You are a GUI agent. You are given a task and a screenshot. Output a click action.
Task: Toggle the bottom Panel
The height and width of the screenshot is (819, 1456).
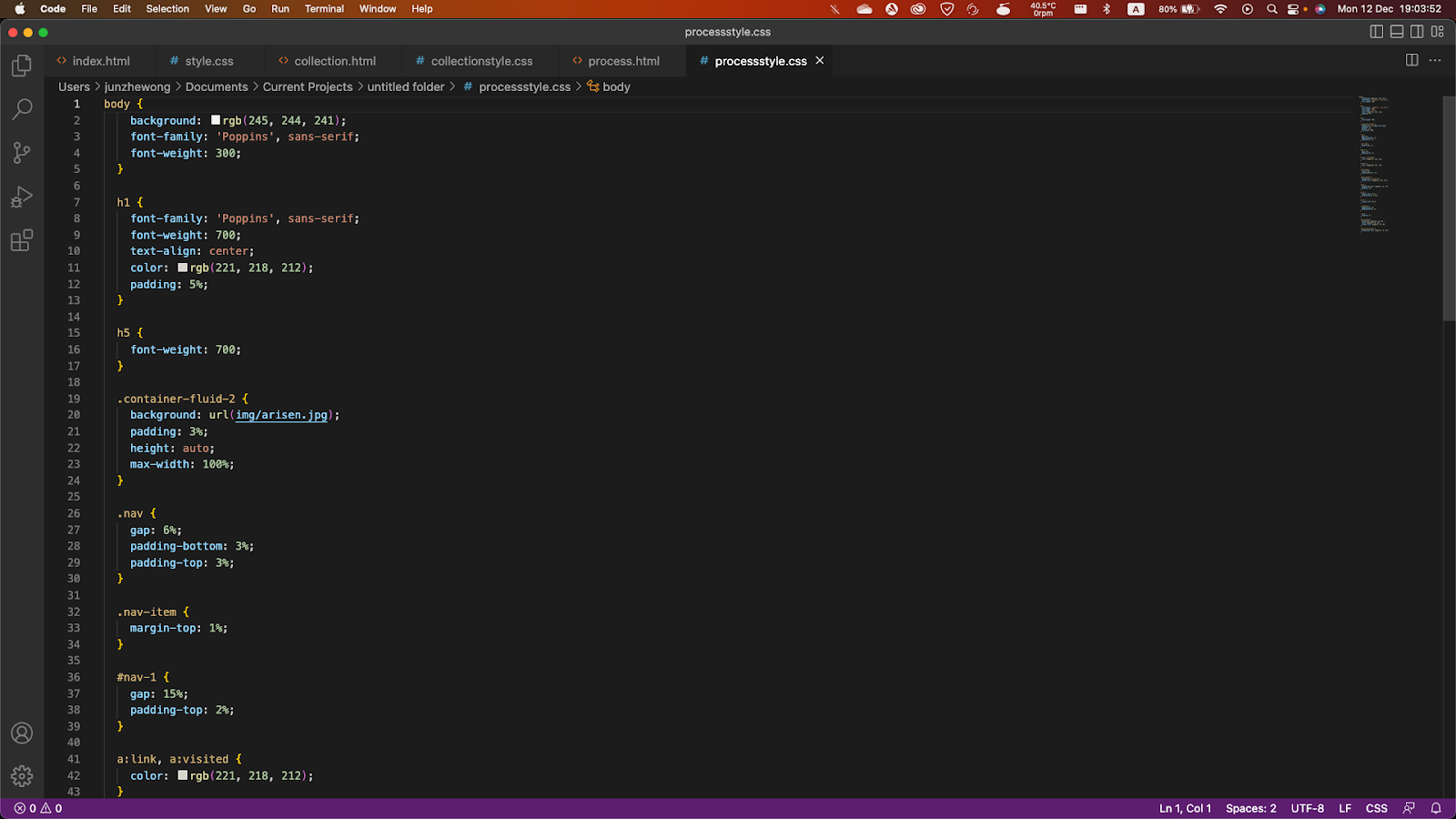click(x=1397, y=32)
